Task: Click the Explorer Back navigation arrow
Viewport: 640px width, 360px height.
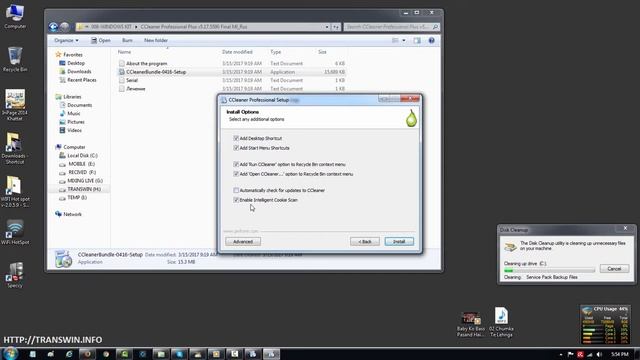Action: tap(53, 27)
